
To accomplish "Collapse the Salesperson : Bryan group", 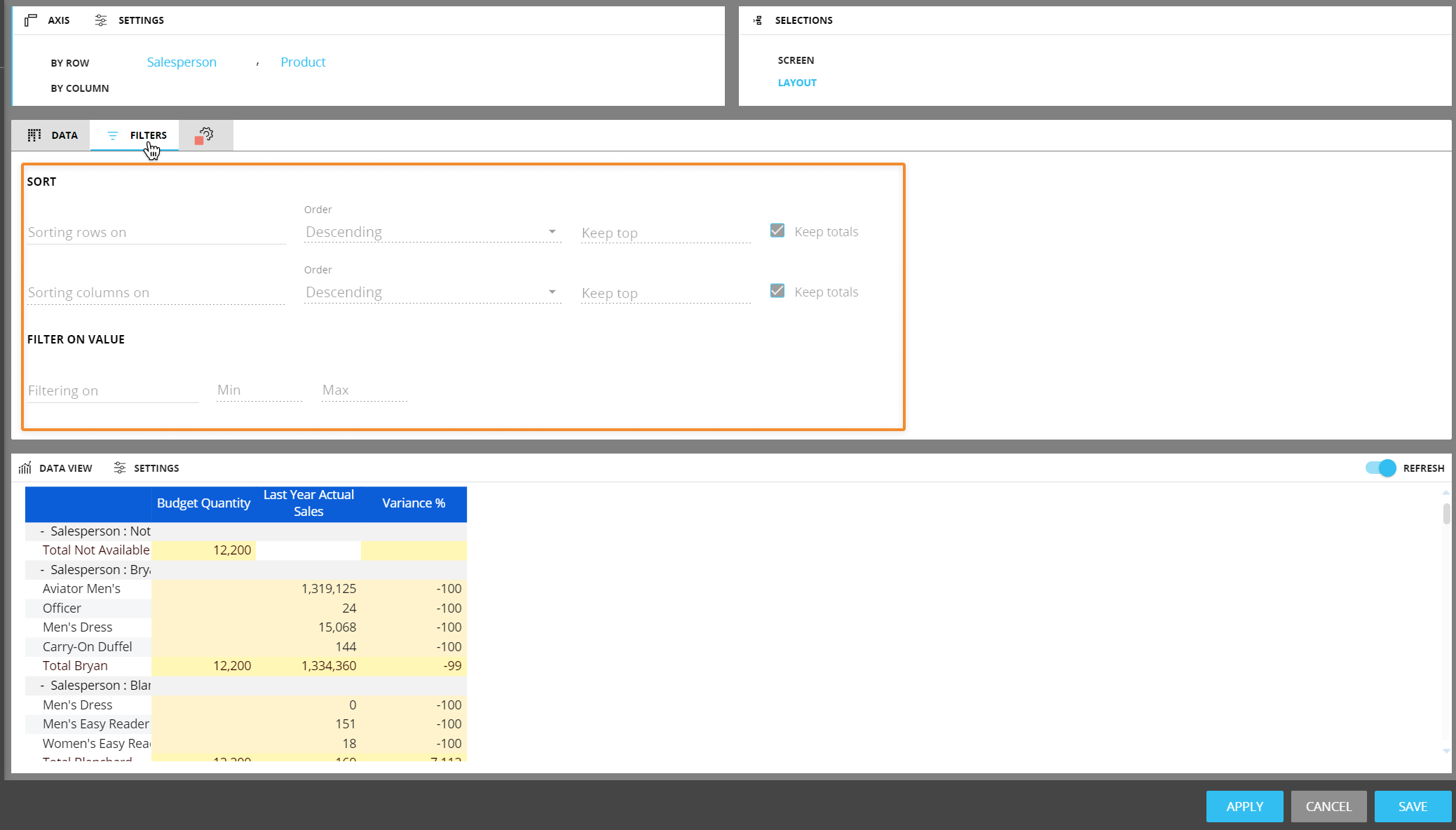I will tap(42, 570).
